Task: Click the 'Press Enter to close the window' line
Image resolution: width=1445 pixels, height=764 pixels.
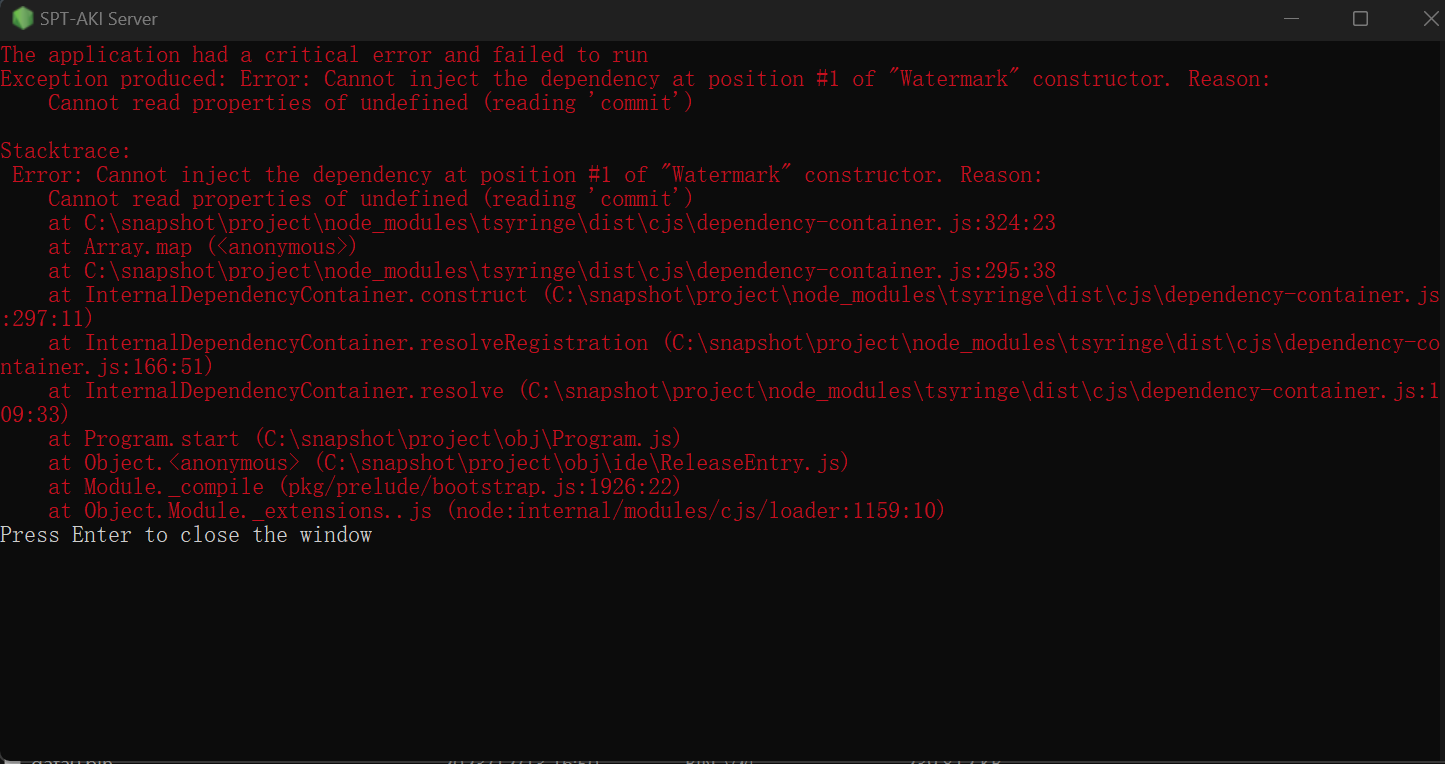Action: (186, 535)
